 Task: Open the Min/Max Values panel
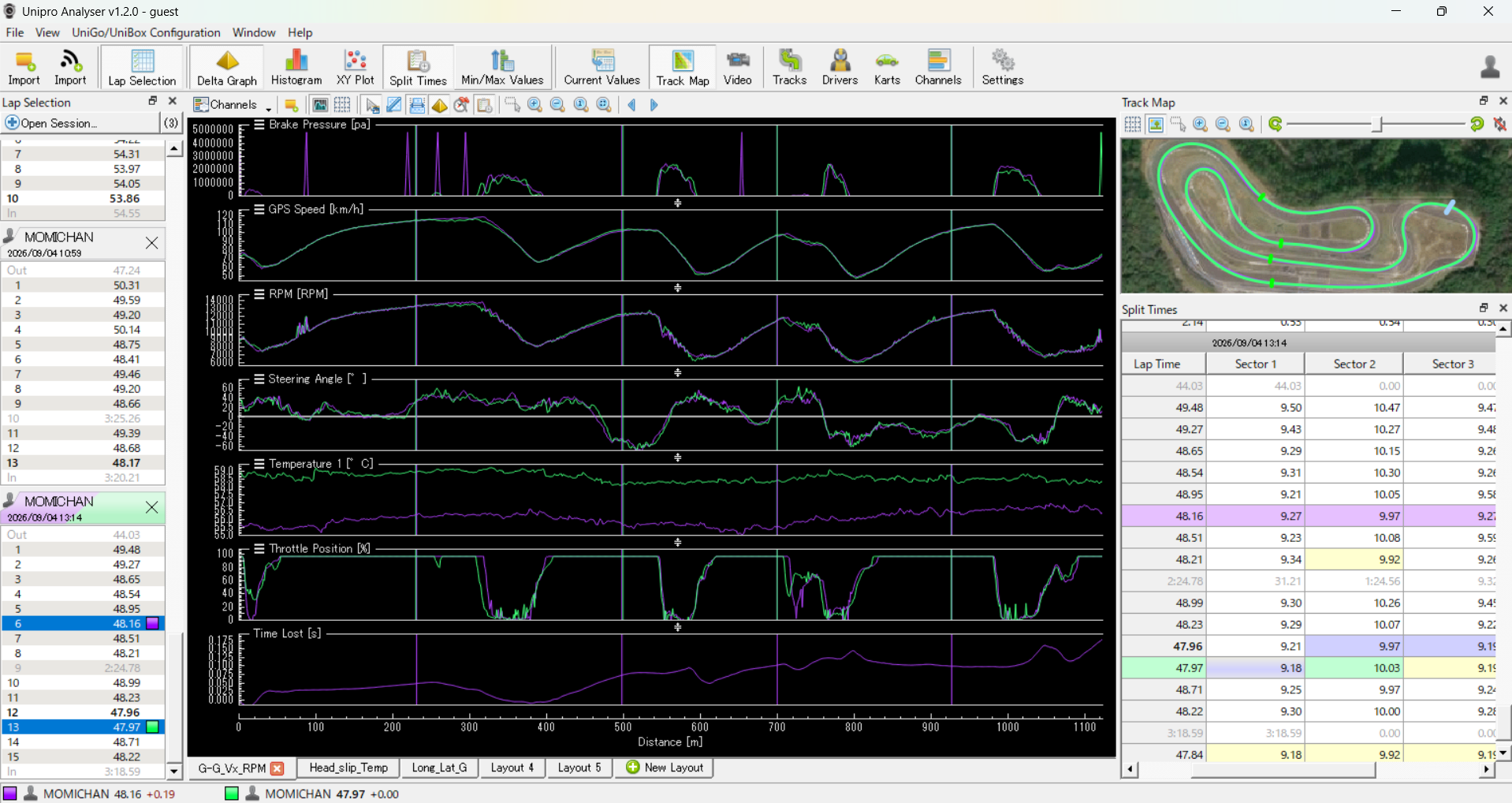(x=502, y=68)
